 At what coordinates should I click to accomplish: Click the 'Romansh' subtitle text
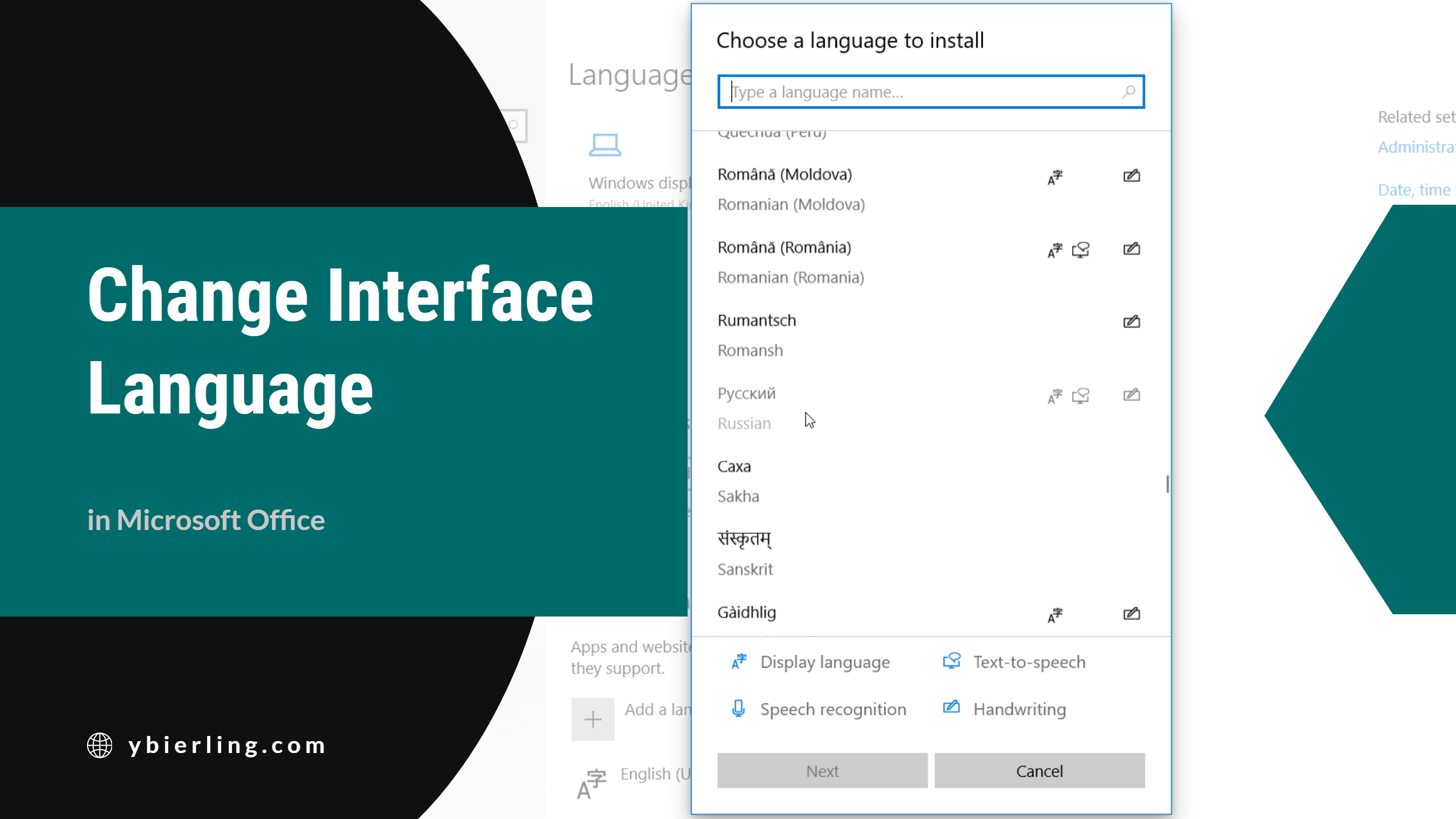(x=750, y=350)
